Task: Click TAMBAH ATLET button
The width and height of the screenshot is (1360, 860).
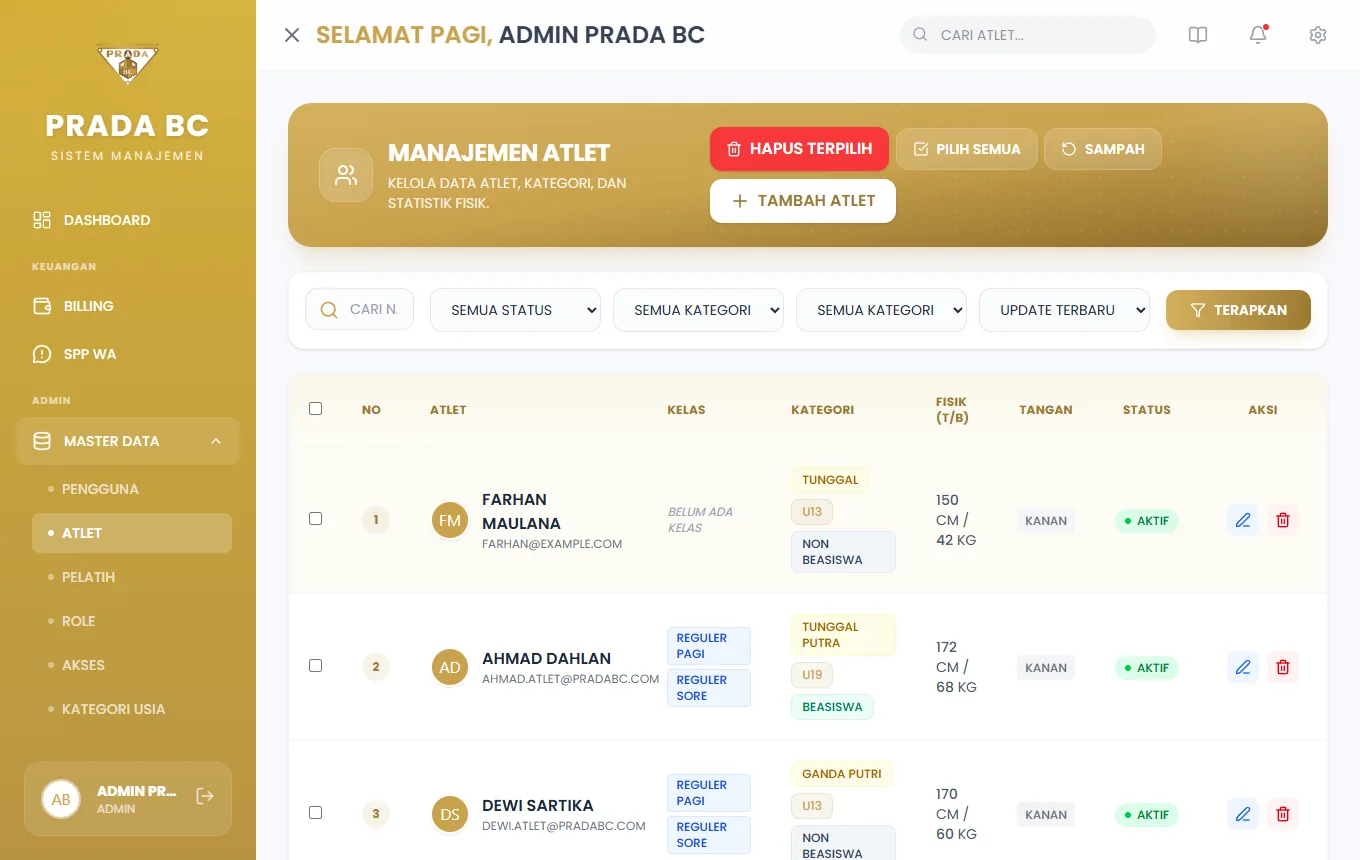Action: point(803,201)
